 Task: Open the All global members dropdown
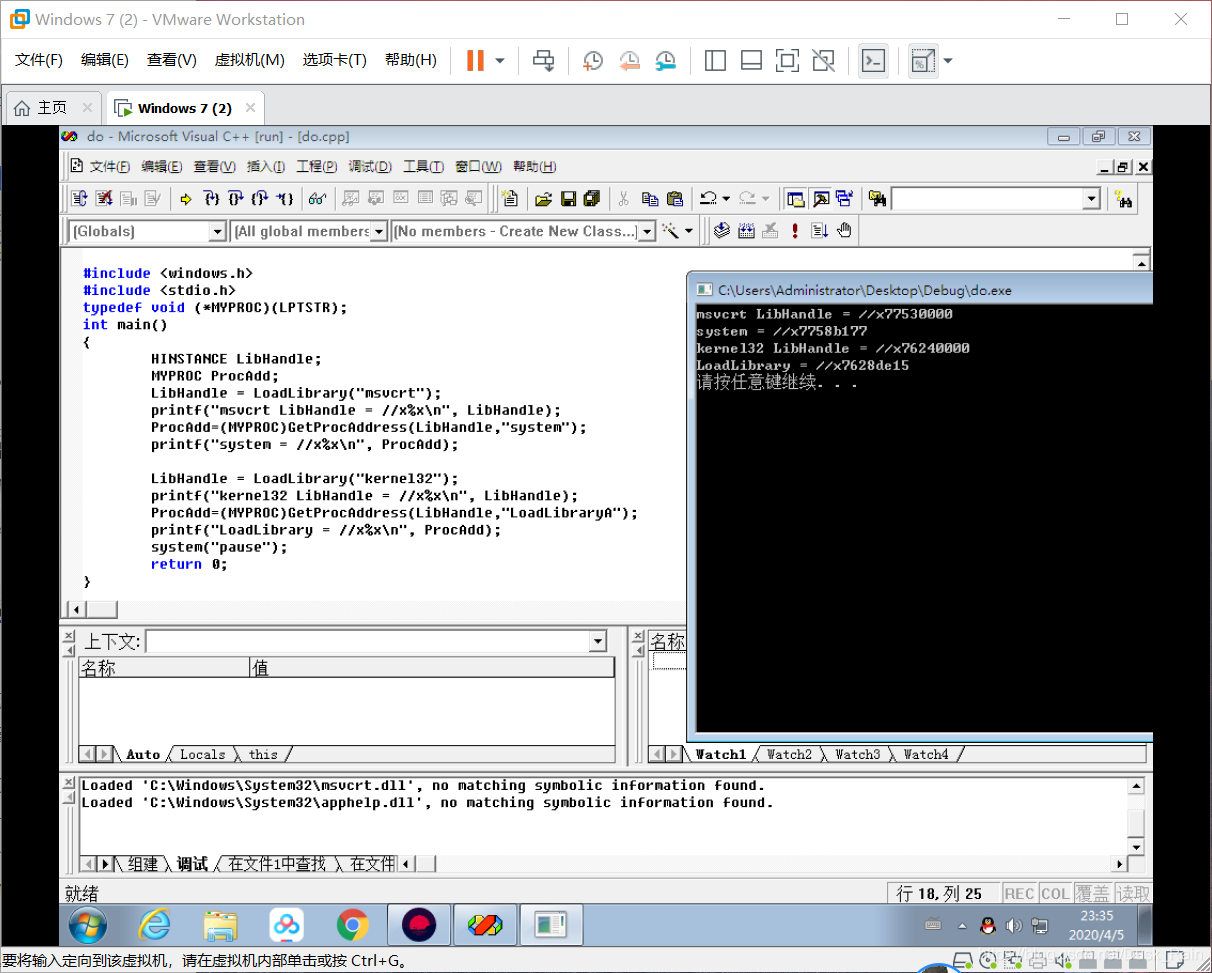pos(379,232)
